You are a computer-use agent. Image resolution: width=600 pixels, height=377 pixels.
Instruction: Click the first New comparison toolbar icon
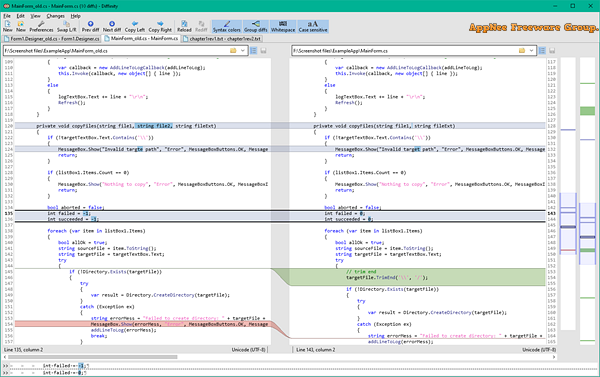[8, 26]
